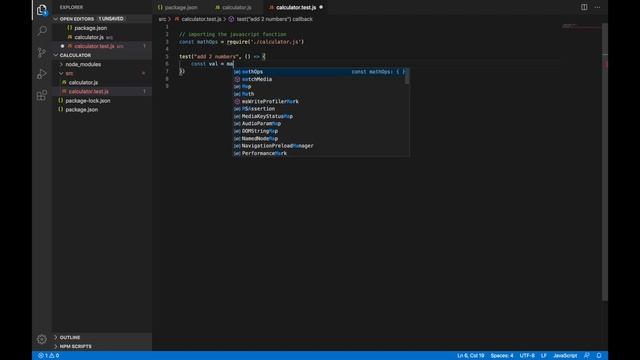Screen dimensions: 640x360
Task: Click require call on line 3
Action: click(x=237, y=42)
